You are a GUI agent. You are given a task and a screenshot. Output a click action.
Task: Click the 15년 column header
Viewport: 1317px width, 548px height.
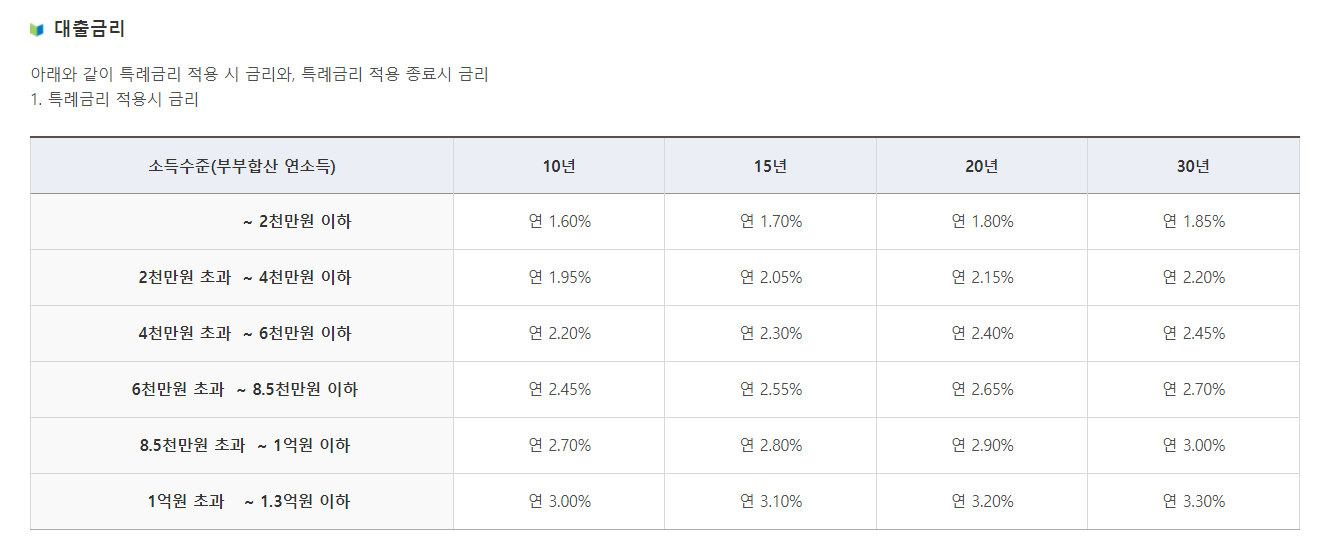[x=770, y=166]
